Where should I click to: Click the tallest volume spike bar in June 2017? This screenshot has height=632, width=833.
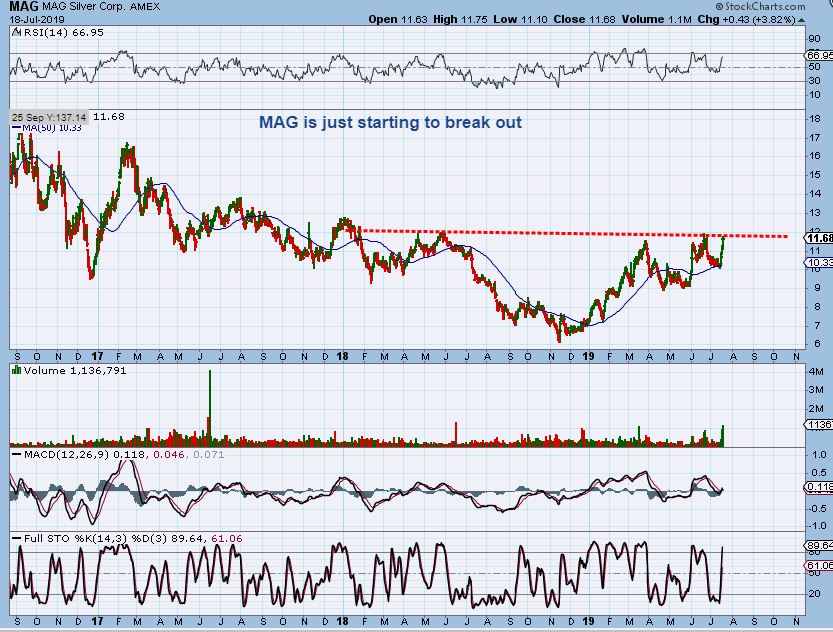click(210, 408)
